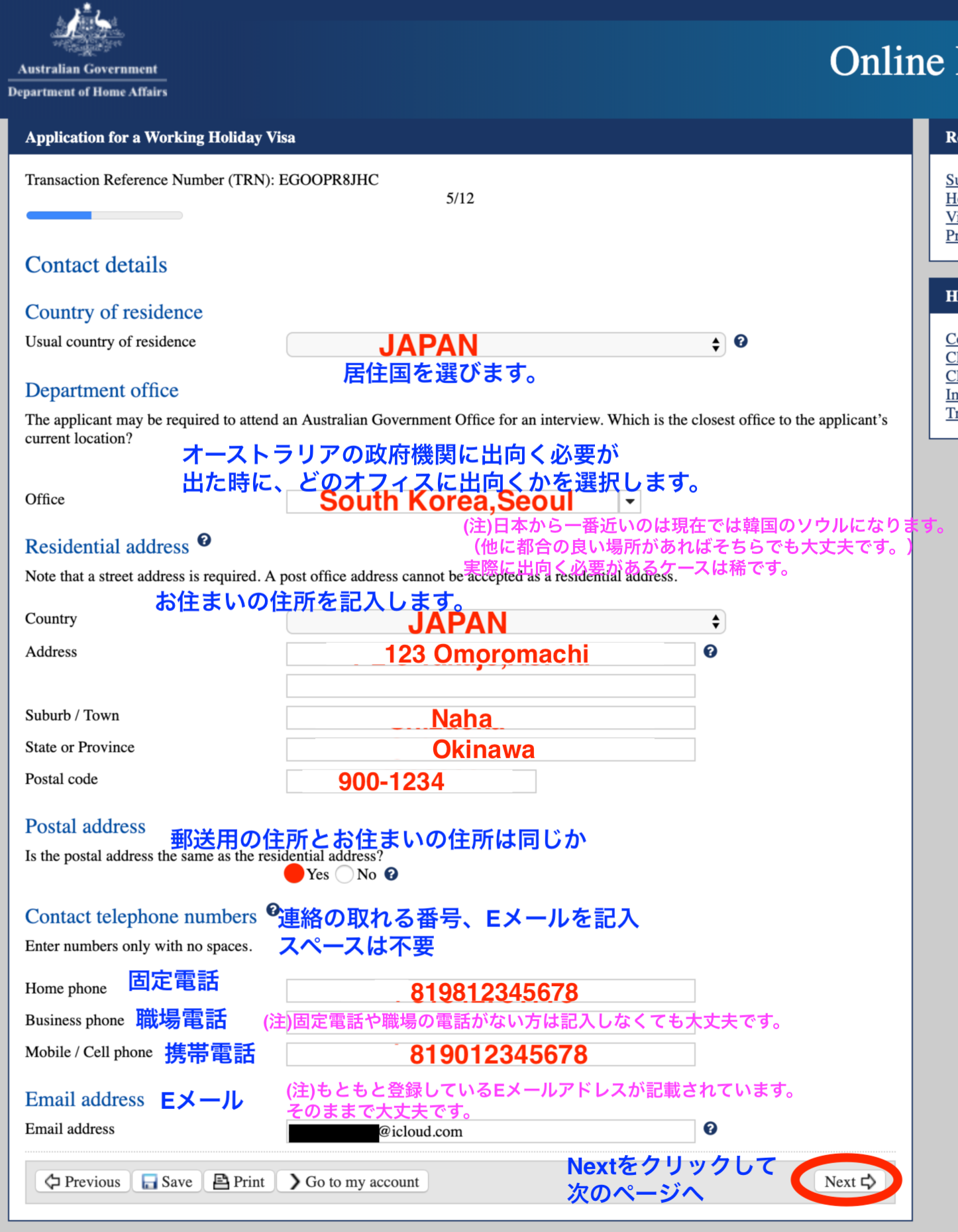Click the Mobile / Cell phone field

point(490,1054)
